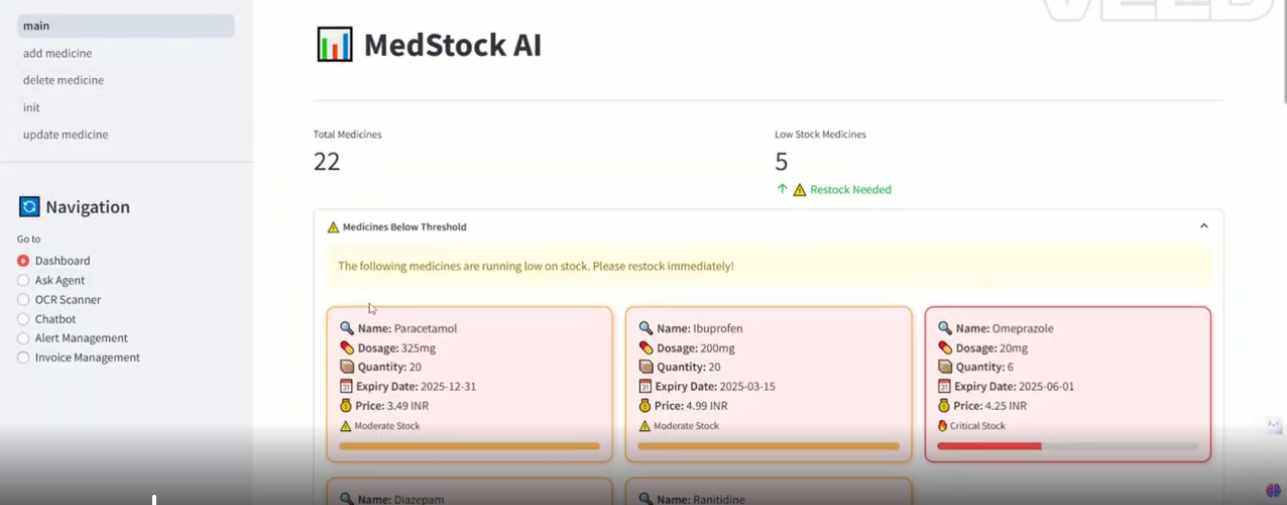Image resolution: width=1287 pixels, height=505 pixels.
Task: Click the brain icon at bottom right corner
Action: pyautogui.click(x=1273, y=491)
